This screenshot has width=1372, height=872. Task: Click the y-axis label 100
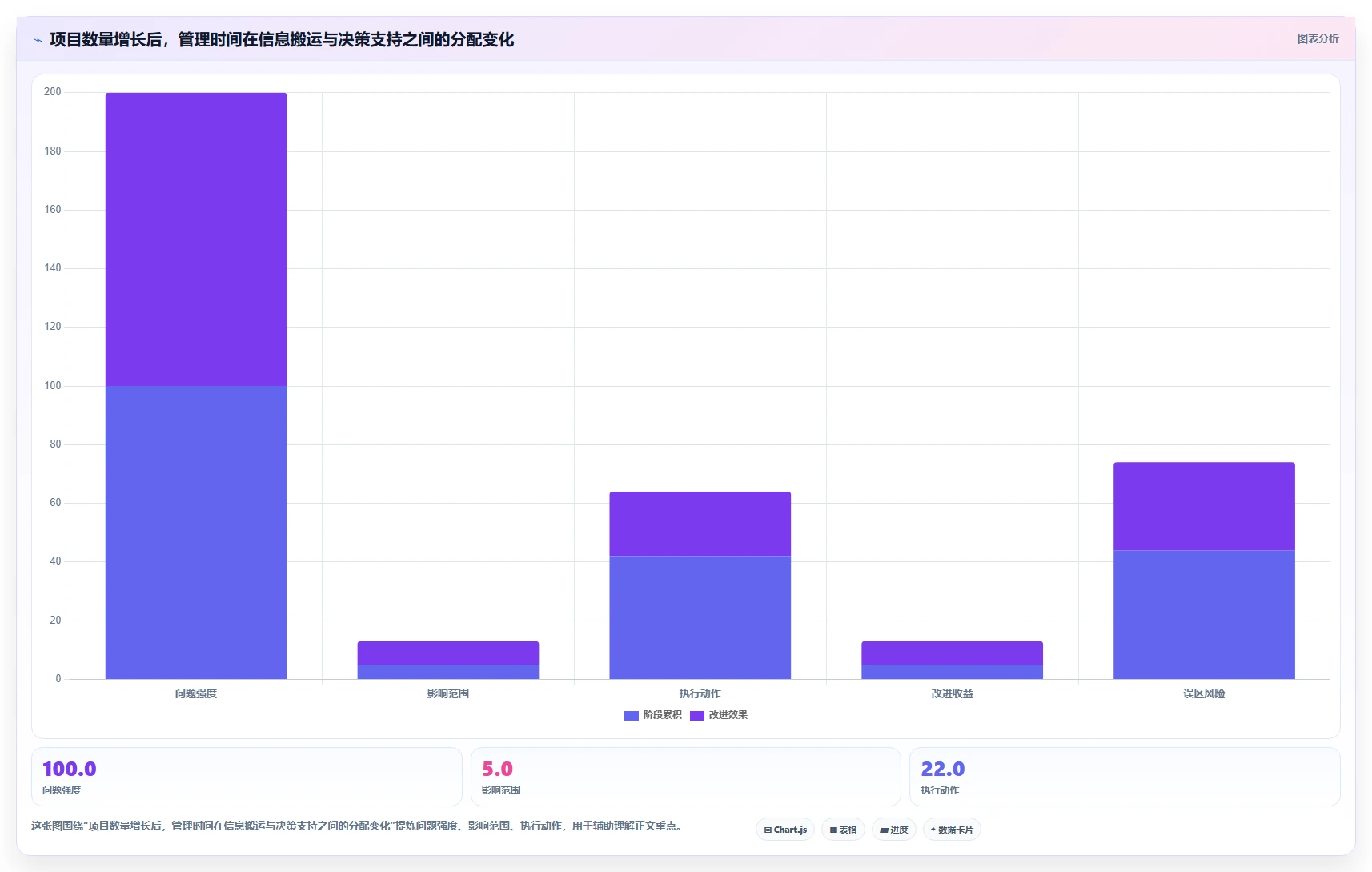click(53, 386)
